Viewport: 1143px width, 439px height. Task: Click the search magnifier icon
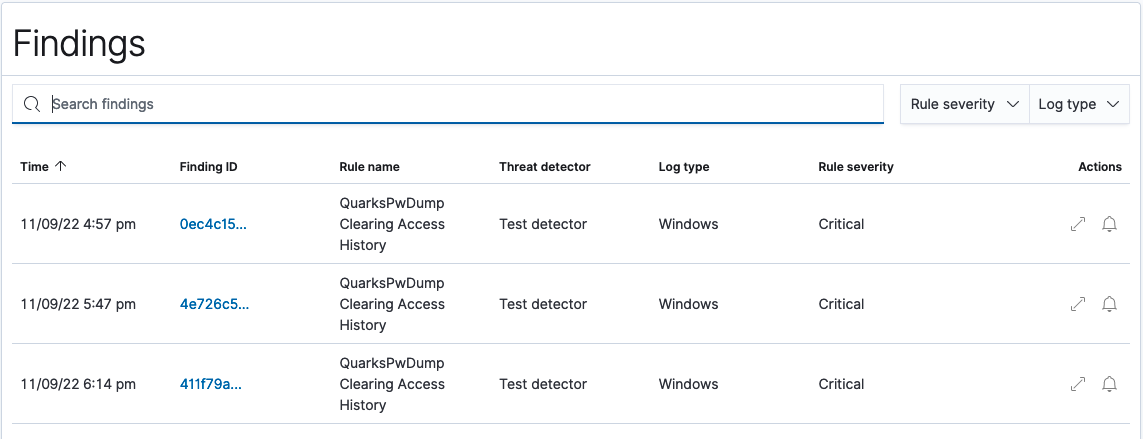(32, 104)
